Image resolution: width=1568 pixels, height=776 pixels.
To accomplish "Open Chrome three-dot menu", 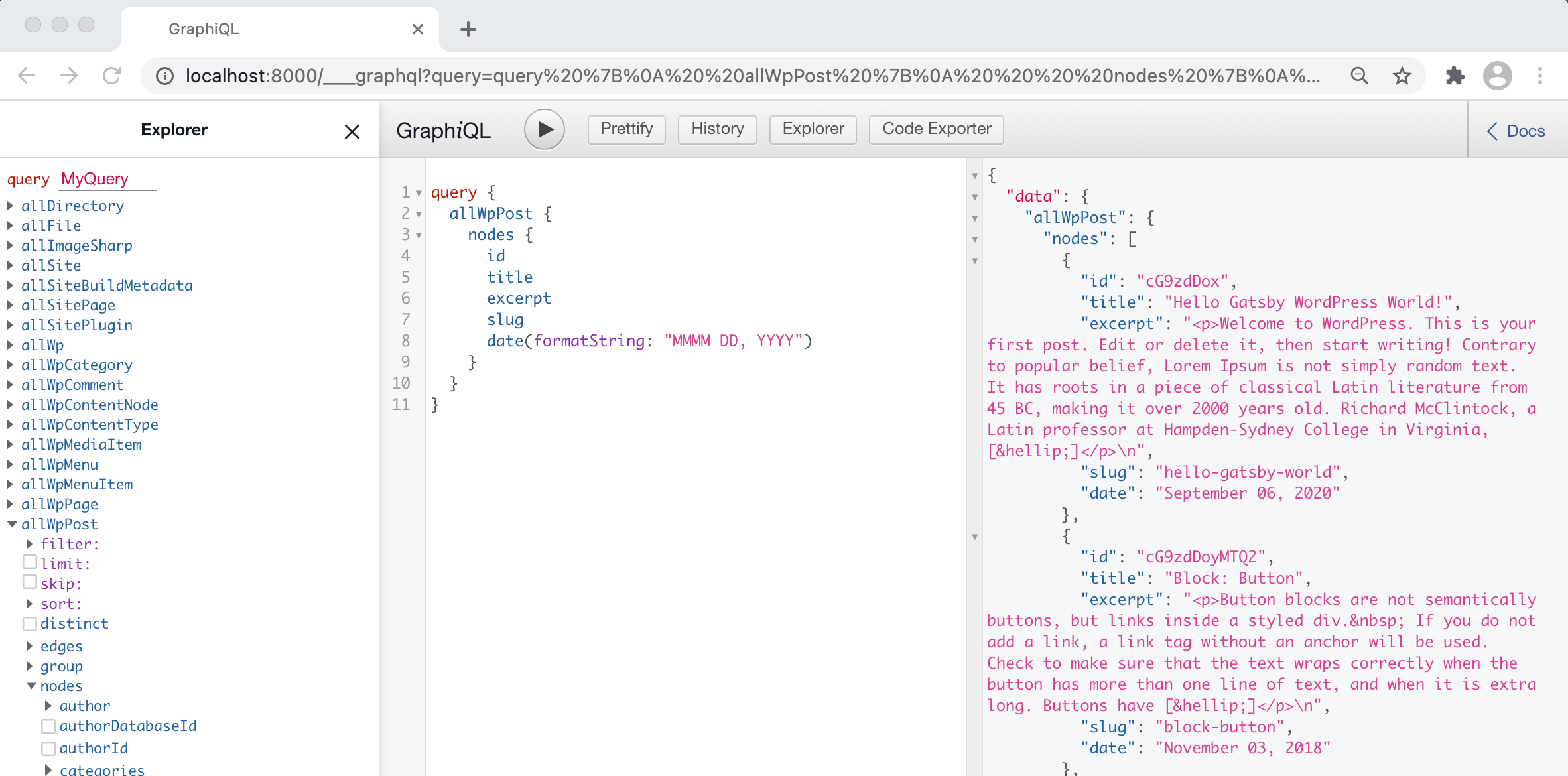I will click(x=1540, y=76).
